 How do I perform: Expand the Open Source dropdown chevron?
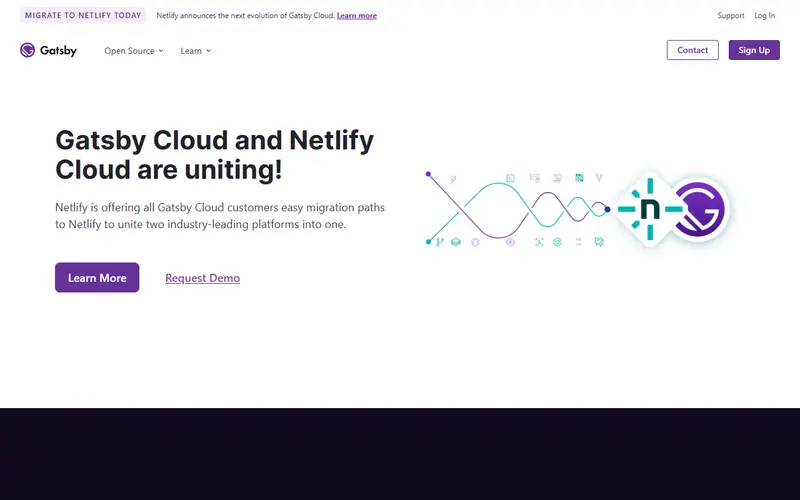click(x=161, y=51)
